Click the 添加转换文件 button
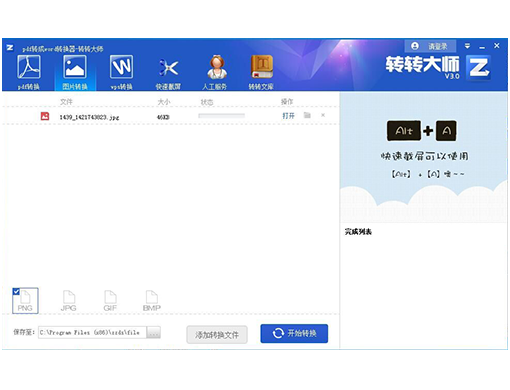 (x=217, y=335)
